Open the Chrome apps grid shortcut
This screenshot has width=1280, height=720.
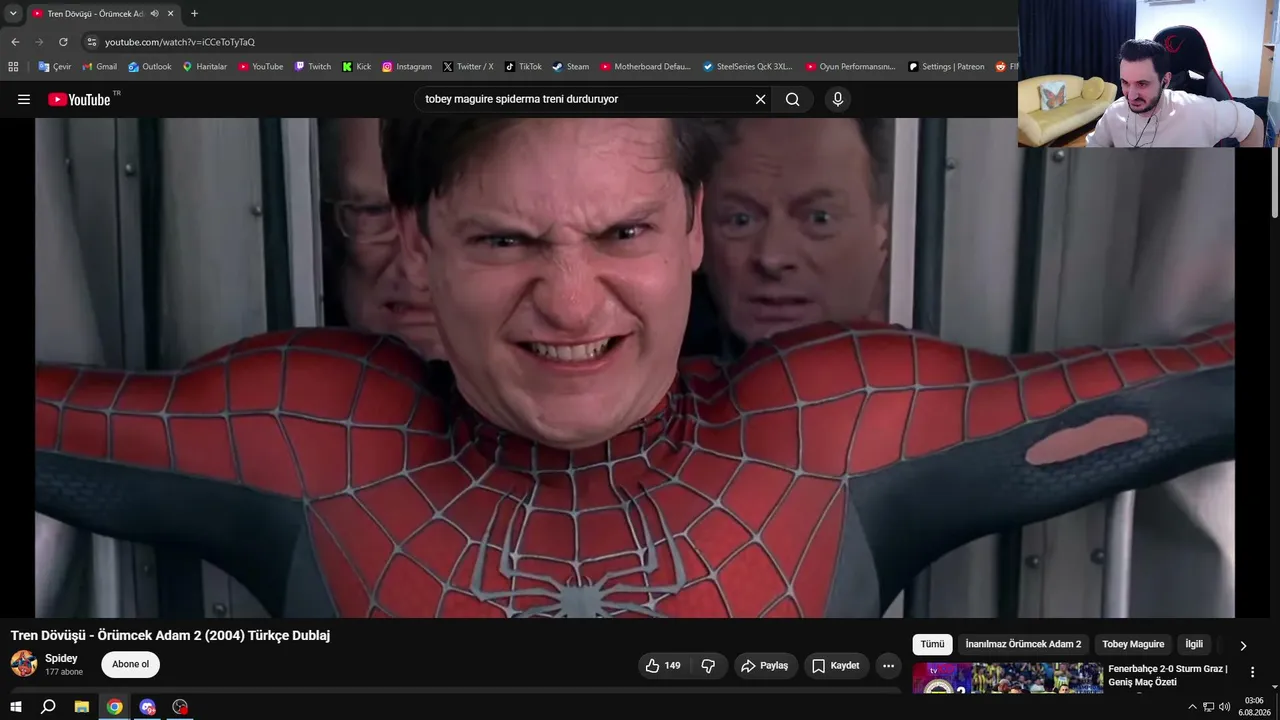[13, 67]
